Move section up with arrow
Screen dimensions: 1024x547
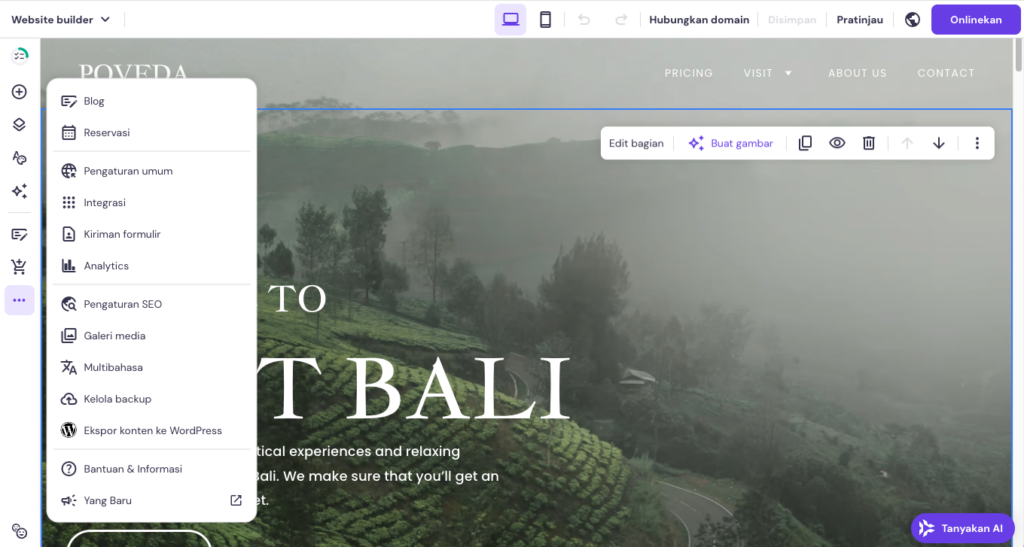pyautogui.click(x=907, y=143)
